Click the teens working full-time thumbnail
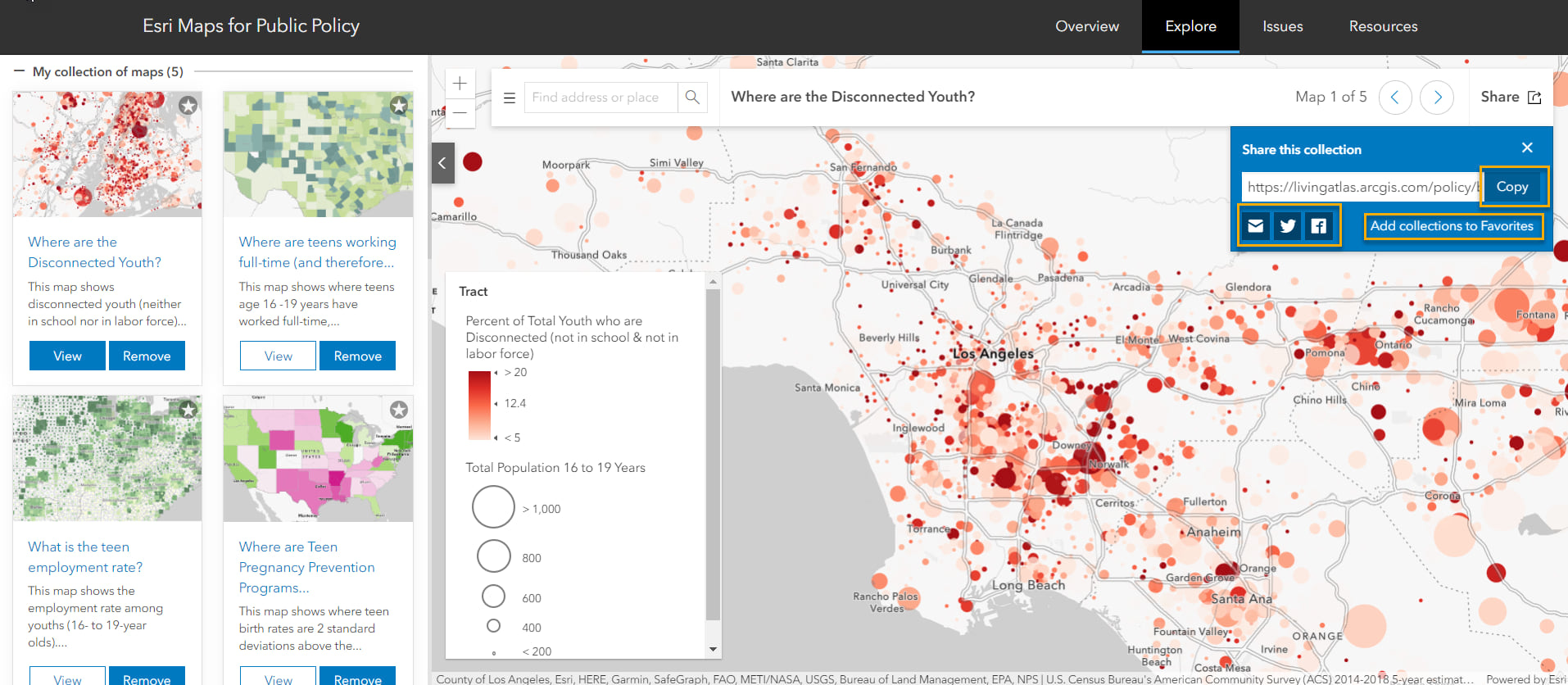 318,154
